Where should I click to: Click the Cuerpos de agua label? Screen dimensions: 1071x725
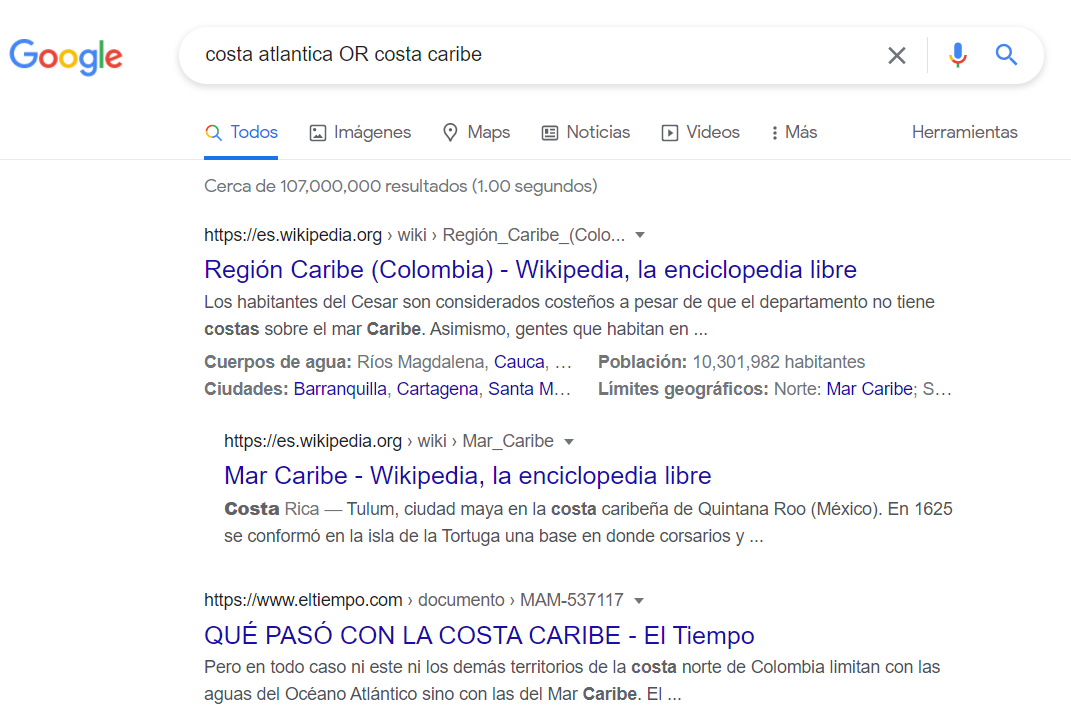(x=278, y=361)
